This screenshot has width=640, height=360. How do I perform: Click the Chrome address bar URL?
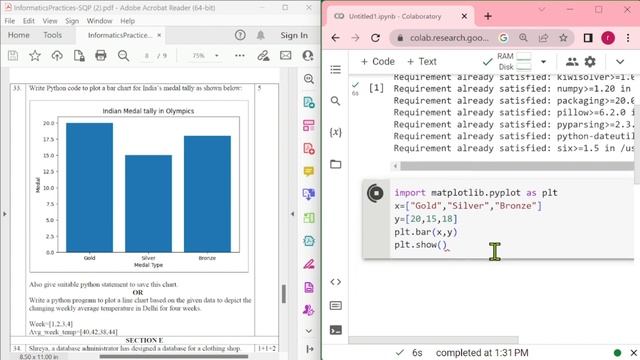tap(449, 38)
